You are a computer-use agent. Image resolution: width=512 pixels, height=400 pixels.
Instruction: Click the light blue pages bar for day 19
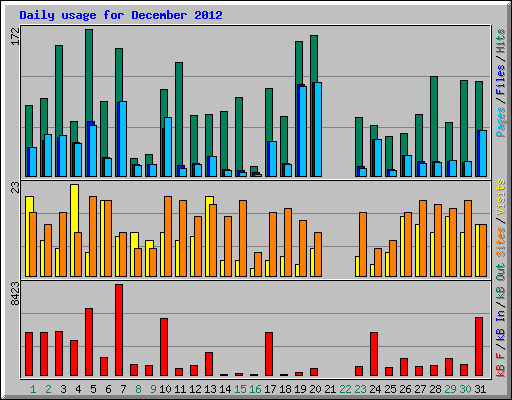pyautogui.click(x=303, y=131)
